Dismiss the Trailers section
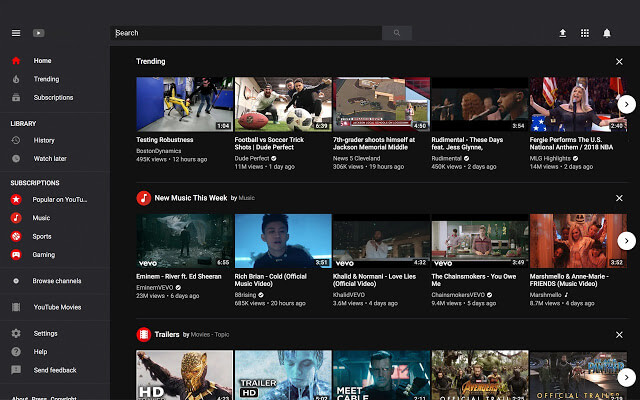640x400 pixels. 619,335
